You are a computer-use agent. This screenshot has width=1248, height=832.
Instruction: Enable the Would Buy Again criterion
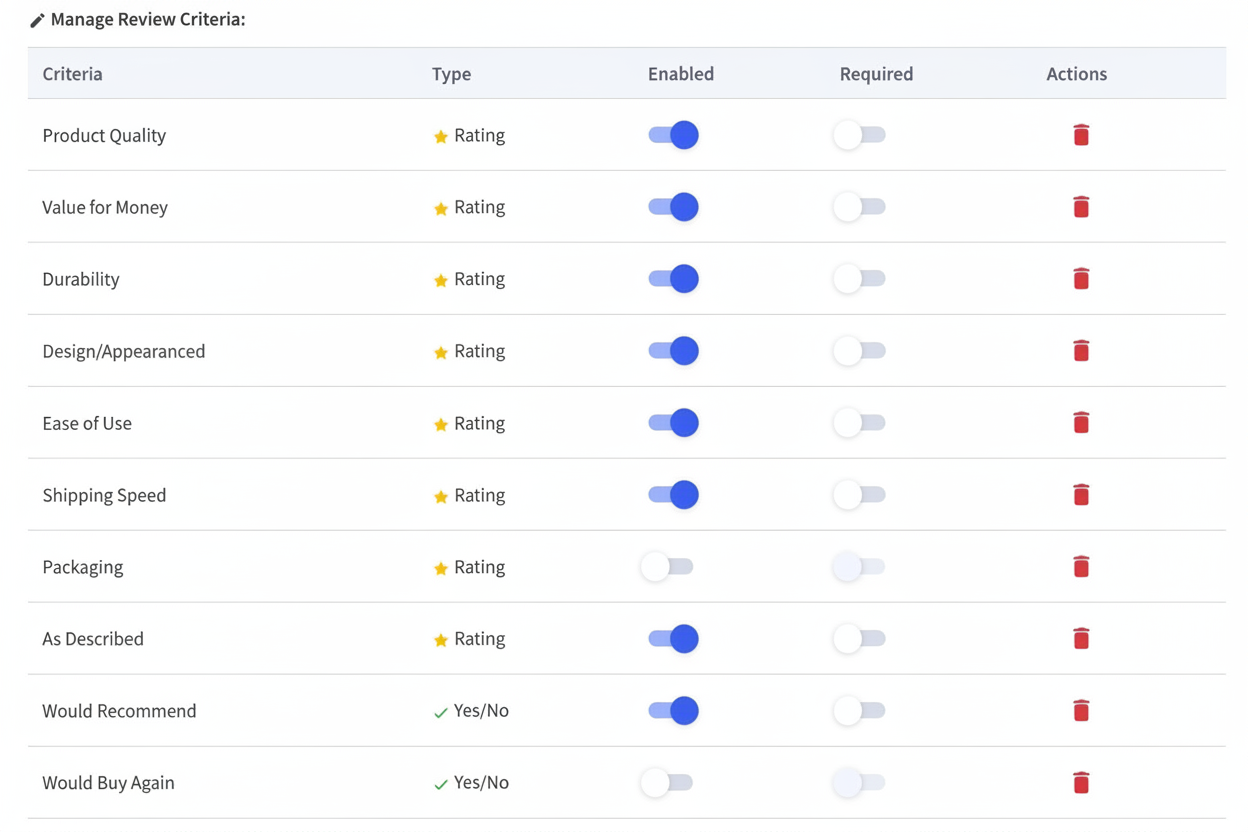tap(667, 783)
